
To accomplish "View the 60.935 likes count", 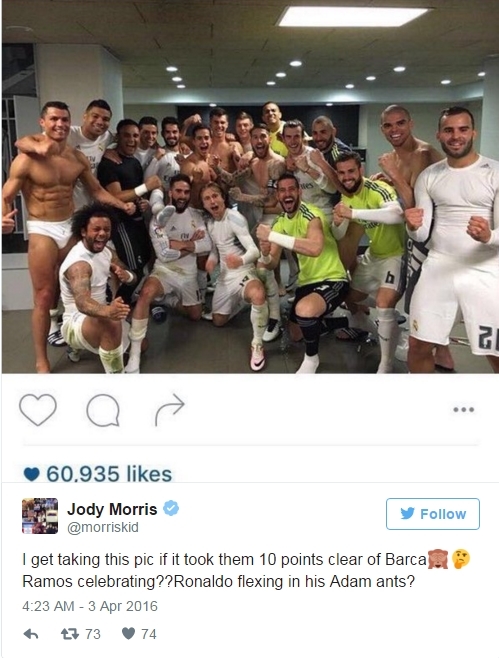I will click(109, 474).
